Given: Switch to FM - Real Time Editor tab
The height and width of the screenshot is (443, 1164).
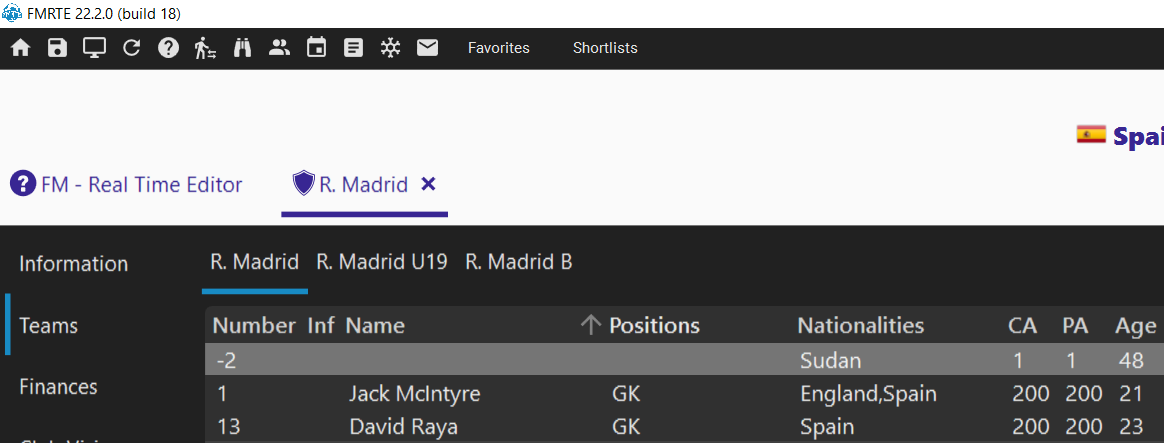Looking at the screenshot, I should (126, 184).
